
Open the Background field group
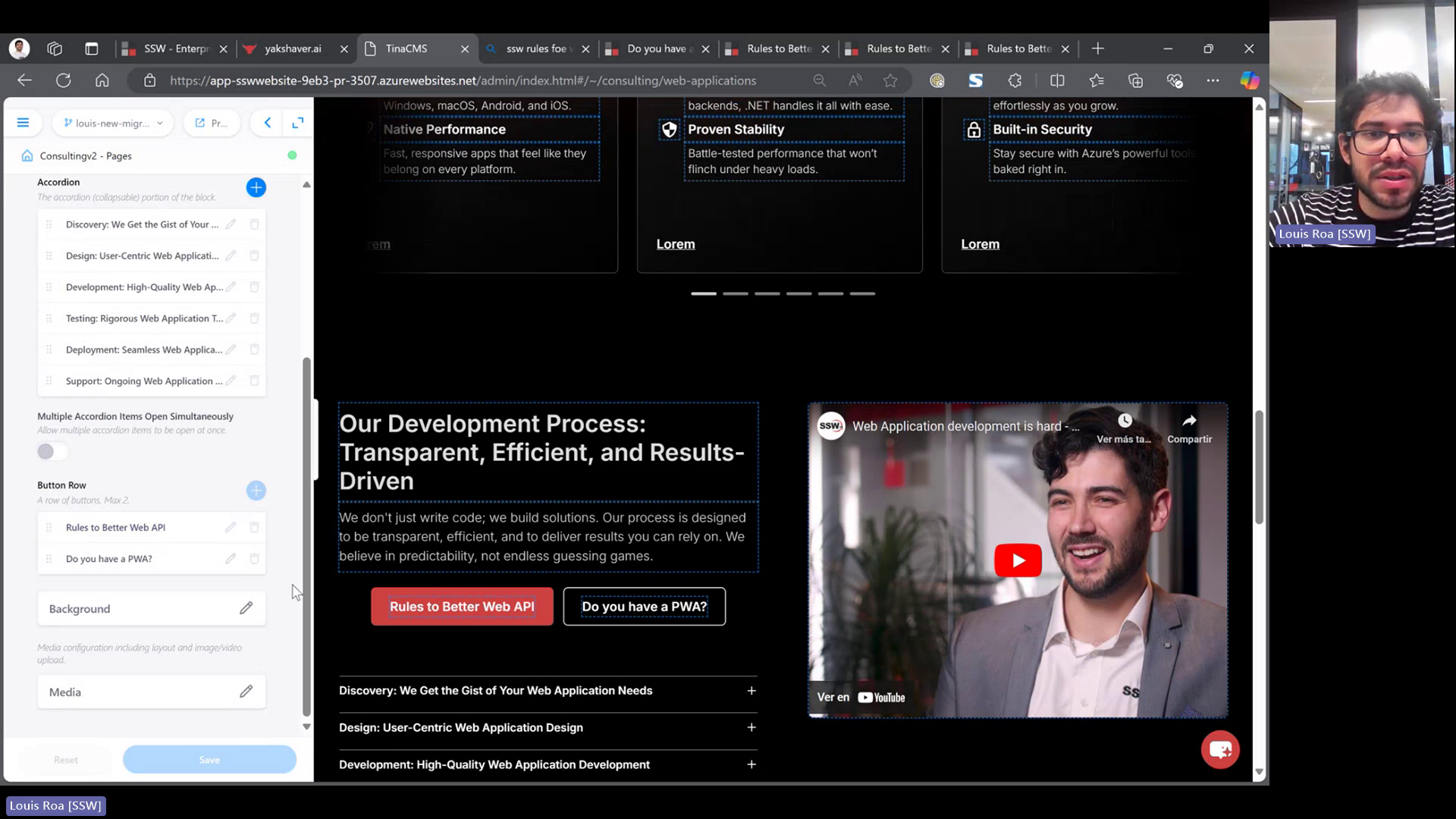(x=152, y=609)
